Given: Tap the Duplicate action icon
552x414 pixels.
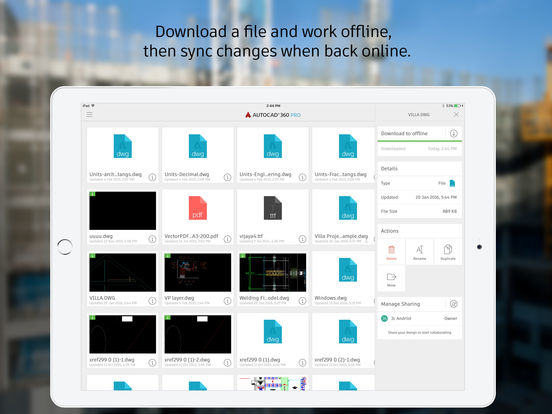Looking at the screenshot, I should point(448,250).
